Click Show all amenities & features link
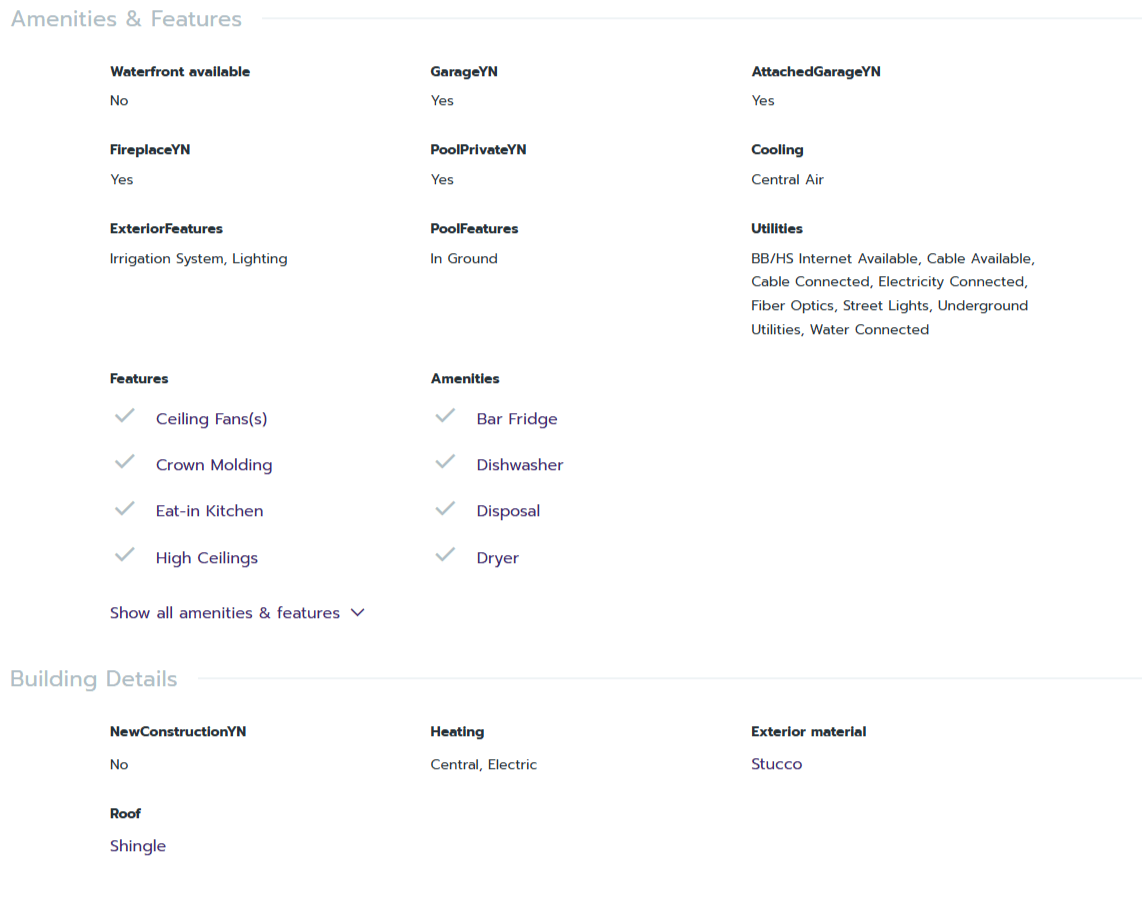Screen dimensions: 1145x911 point(225,613)
